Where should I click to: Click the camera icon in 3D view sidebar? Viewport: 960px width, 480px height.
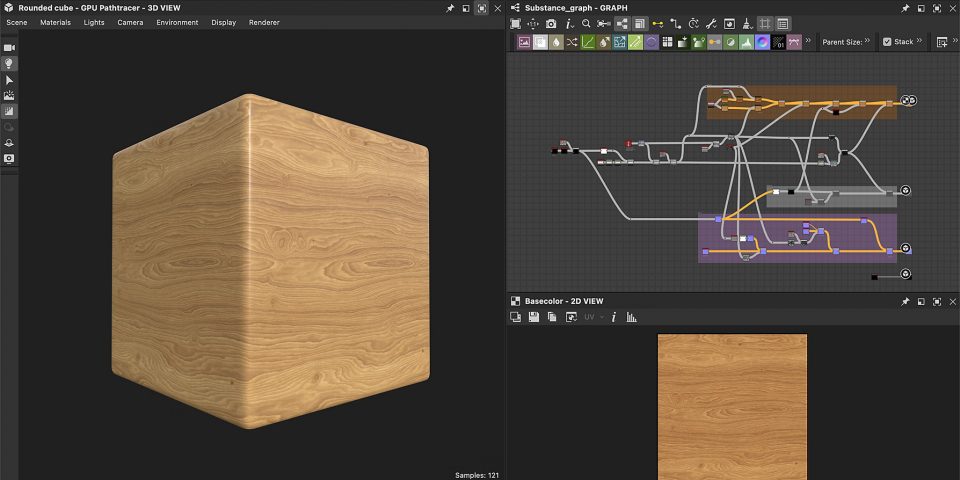click(x=9, y=47)
